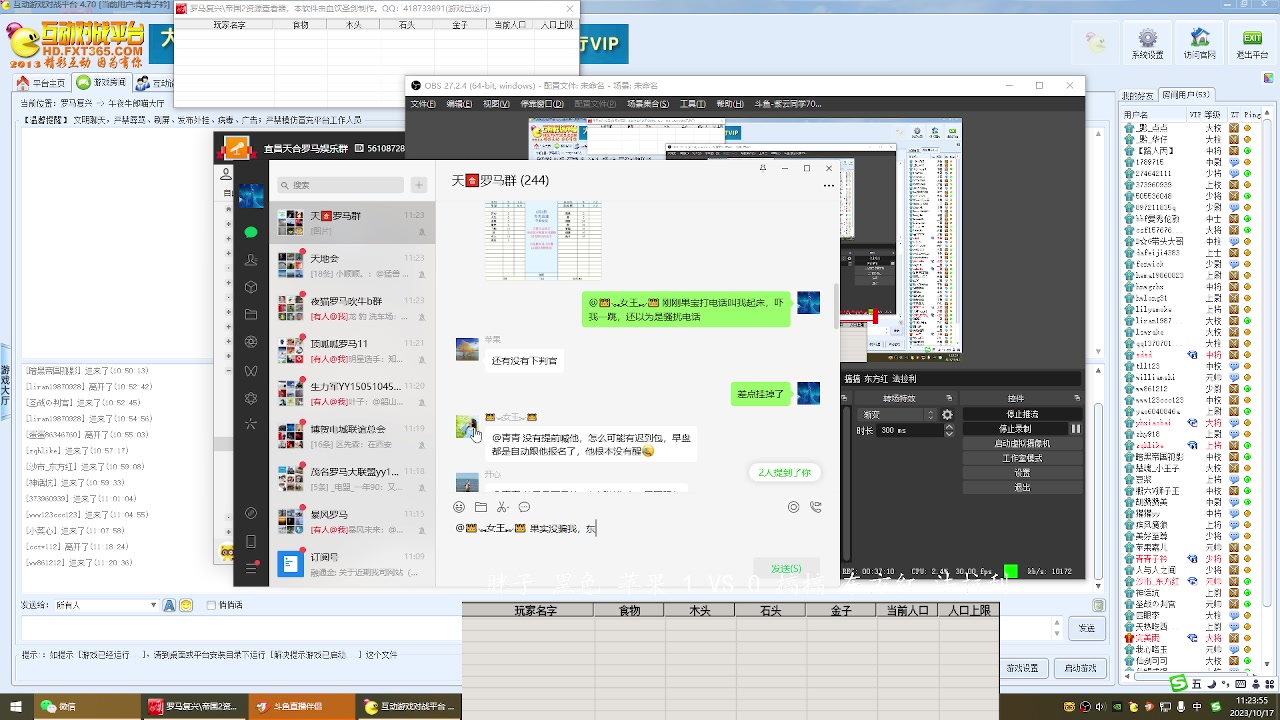Open the Windows Start button
Screen dimensions: 1280x720
[17, 707]
